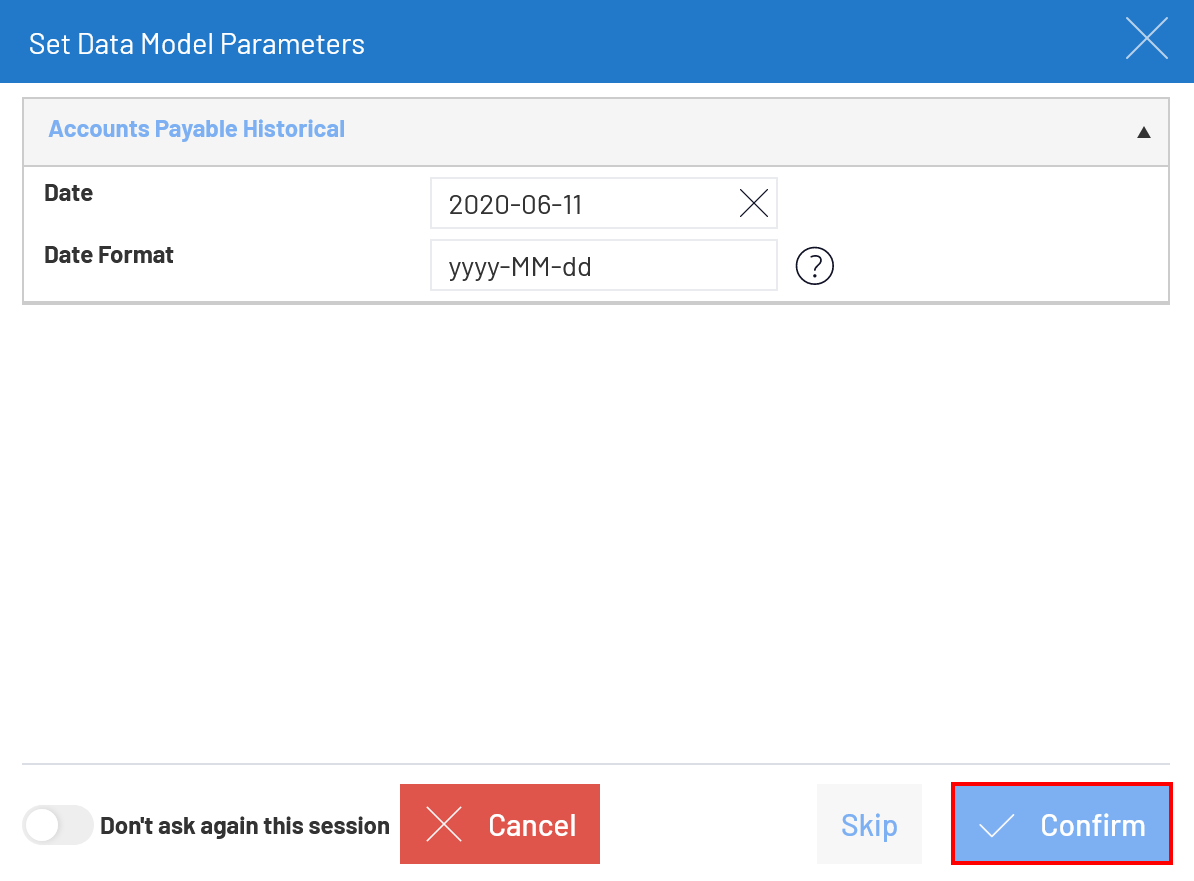Click the Set Data Model Parameters title text

[196, 44]
